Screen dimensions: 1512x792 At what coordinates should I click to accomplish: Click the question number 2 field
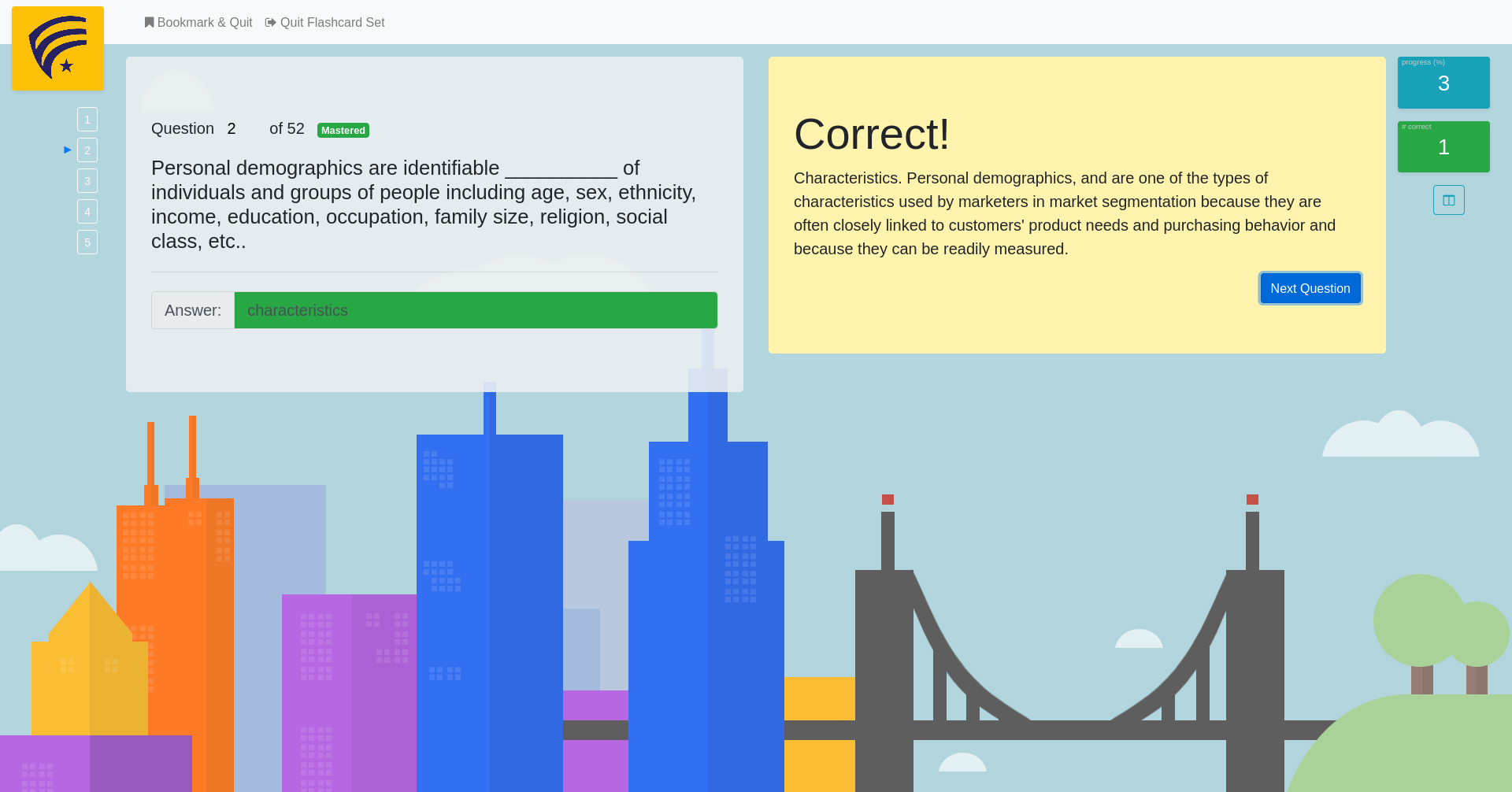point(240,128)
